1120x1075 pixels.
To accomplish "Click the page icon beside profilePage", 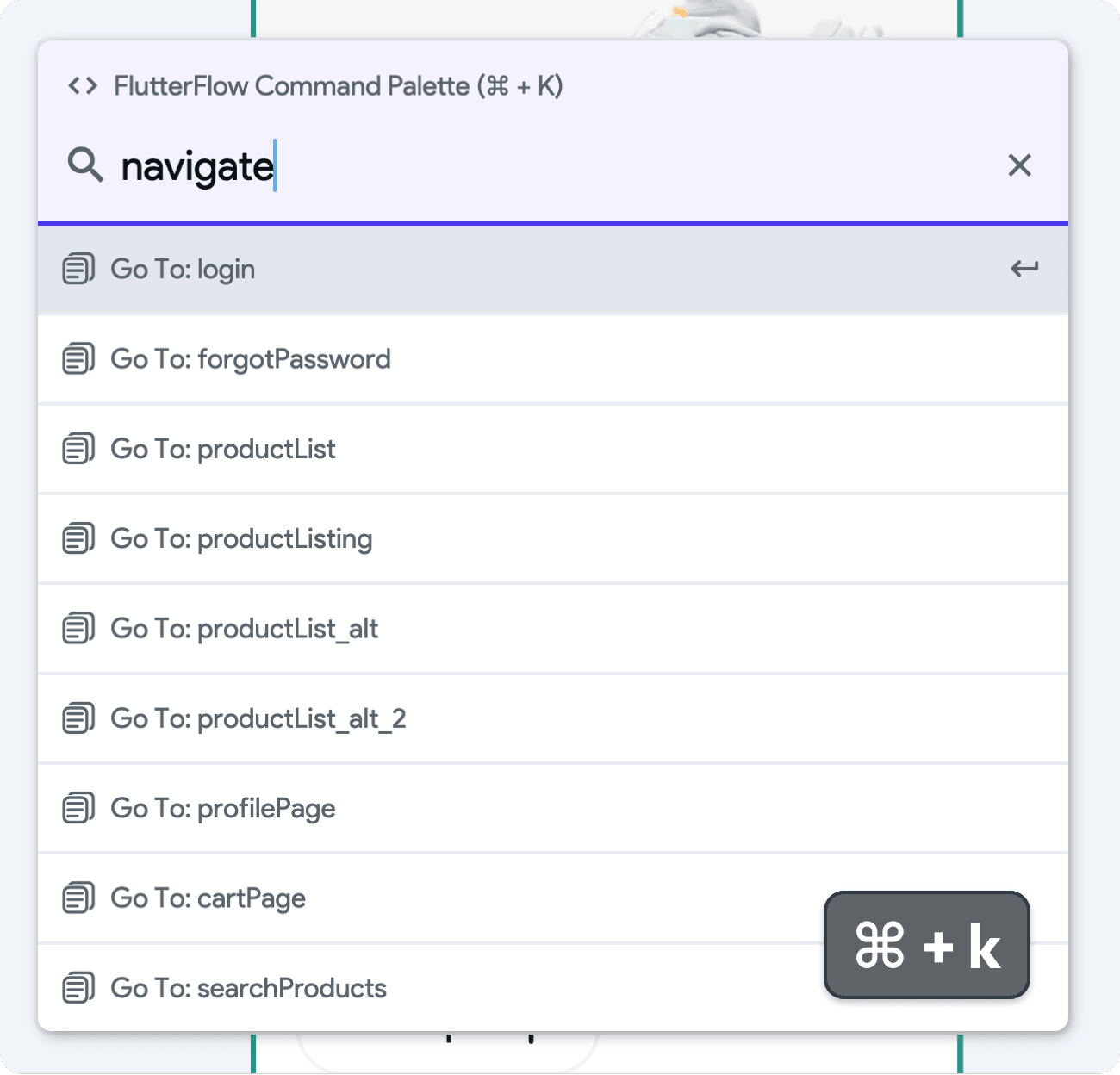I will pos(78,809).
